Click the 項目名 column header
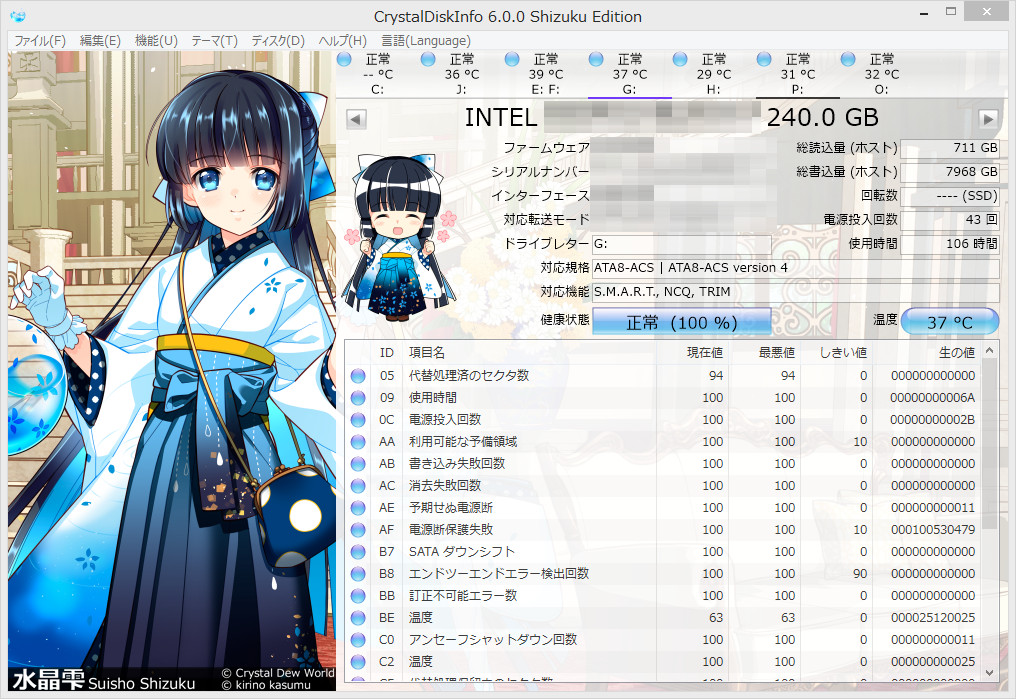The width and height of the screenshot is (1016, 699). [427, 352]
